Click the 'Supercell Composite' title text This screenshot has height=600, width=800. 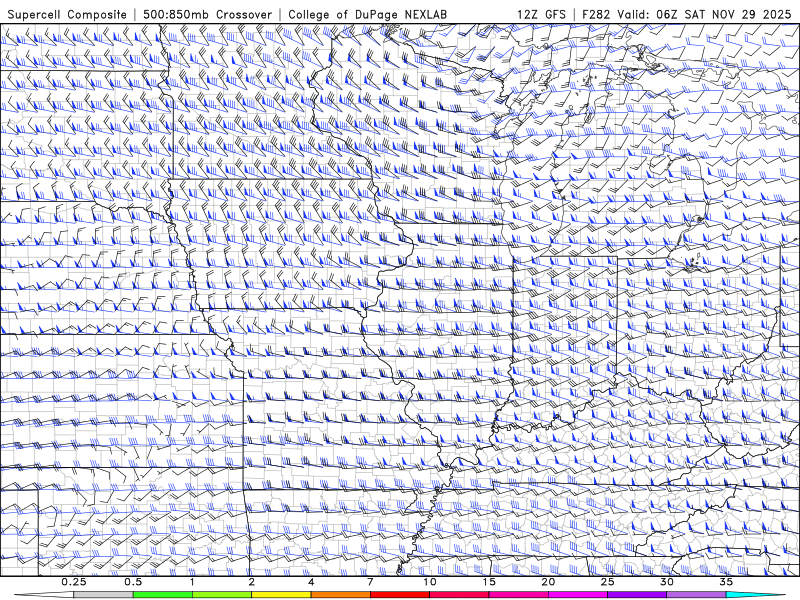67,15
